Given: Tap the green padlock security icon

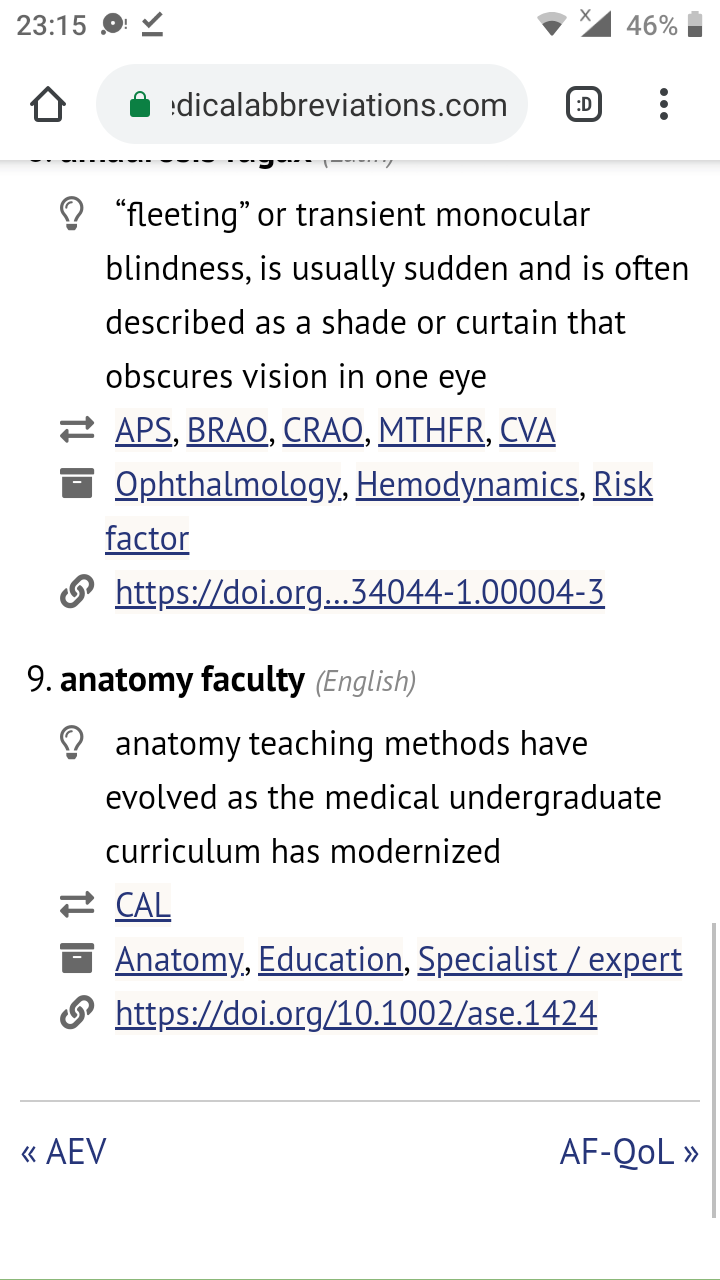Looking at the screenshot, I should click(x=141, y=104).
